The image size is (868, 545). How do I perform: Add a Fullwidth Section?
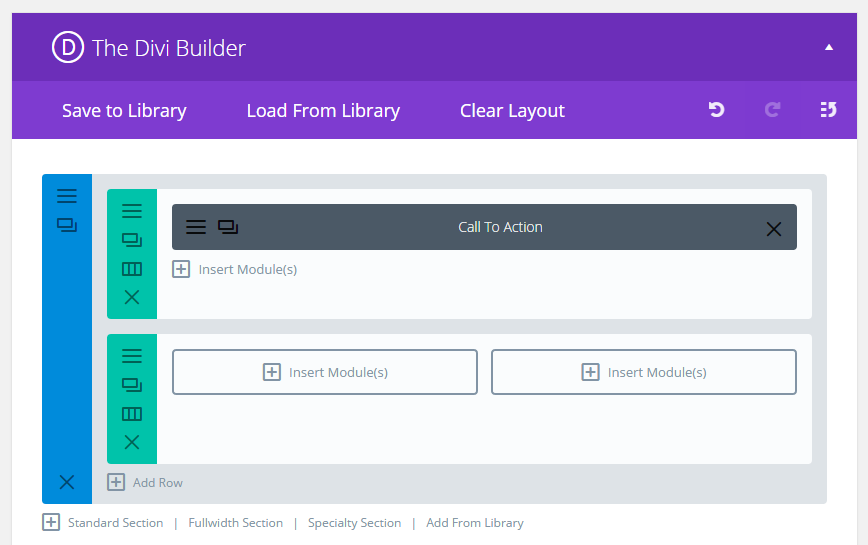coord(235,523)
